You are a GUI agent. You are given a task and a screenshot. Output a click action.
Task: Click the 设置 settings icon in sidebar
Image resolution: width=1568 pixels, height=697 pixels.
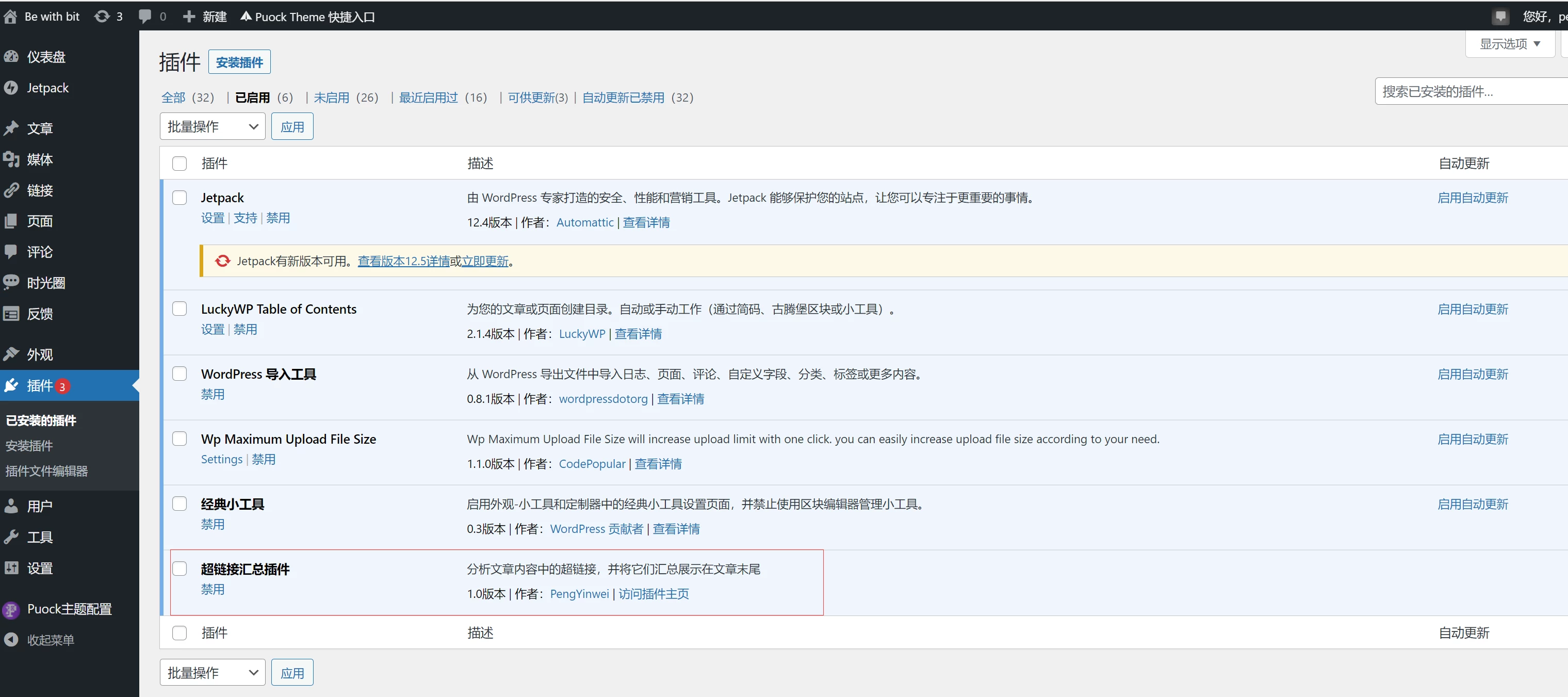pyautogui.click(x=11, y=568)
